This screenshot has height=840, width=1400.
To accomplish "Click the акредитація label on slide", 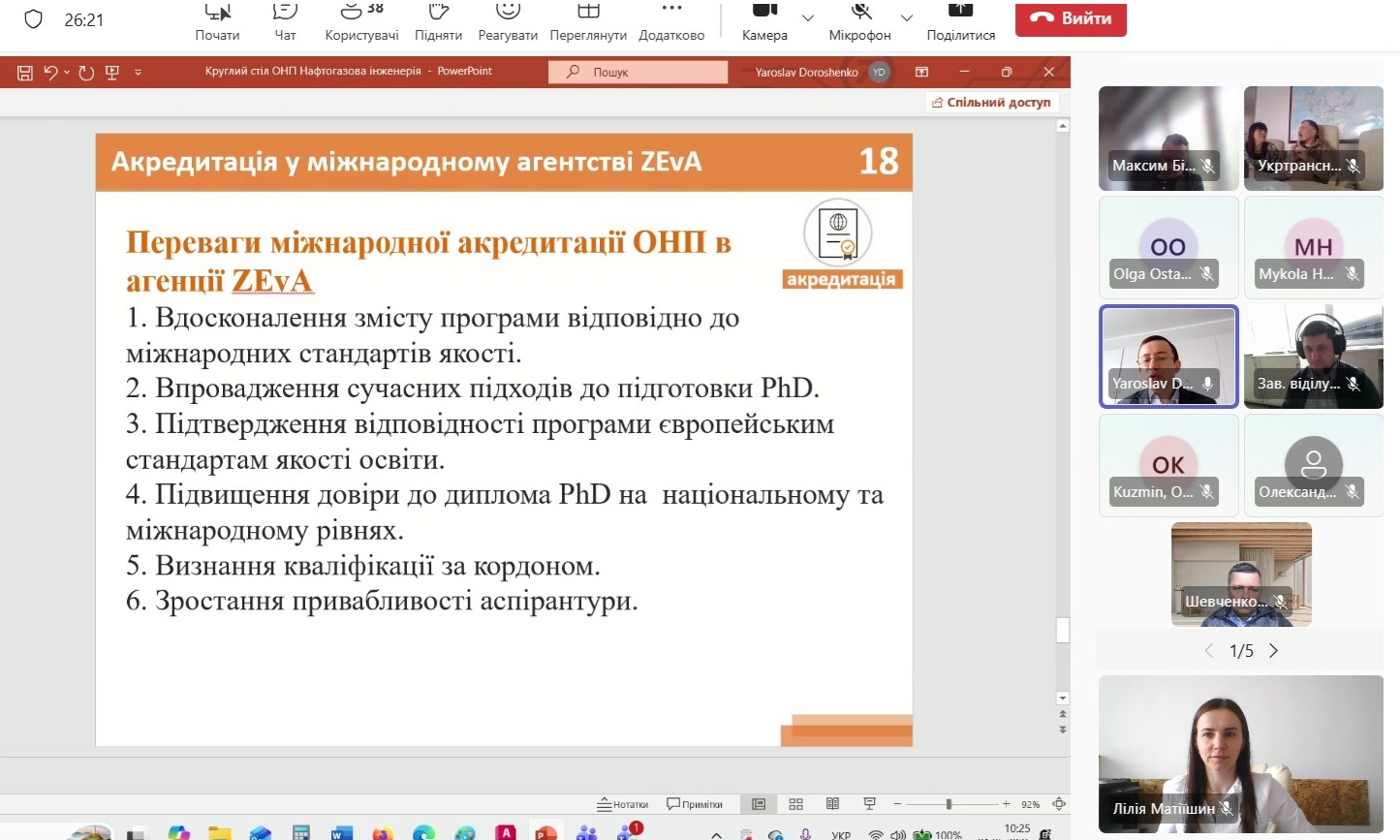I will pyautogui.click(x=841, y=279).
